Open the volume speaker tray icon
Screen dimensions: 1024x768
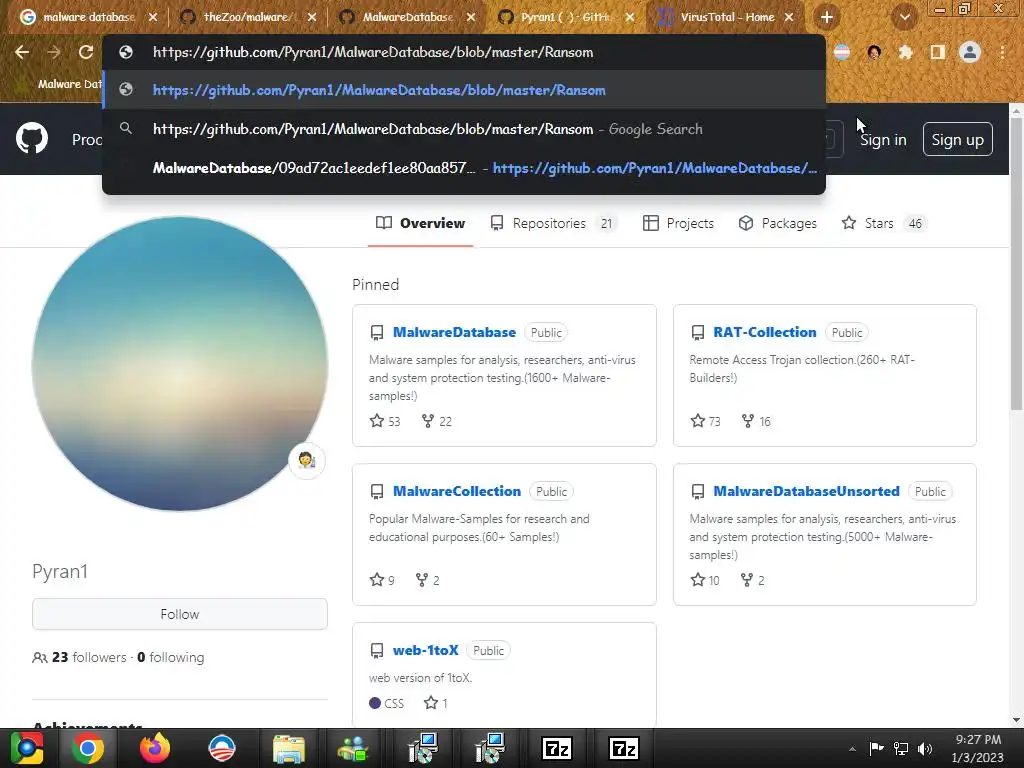(x=925, y=749)
